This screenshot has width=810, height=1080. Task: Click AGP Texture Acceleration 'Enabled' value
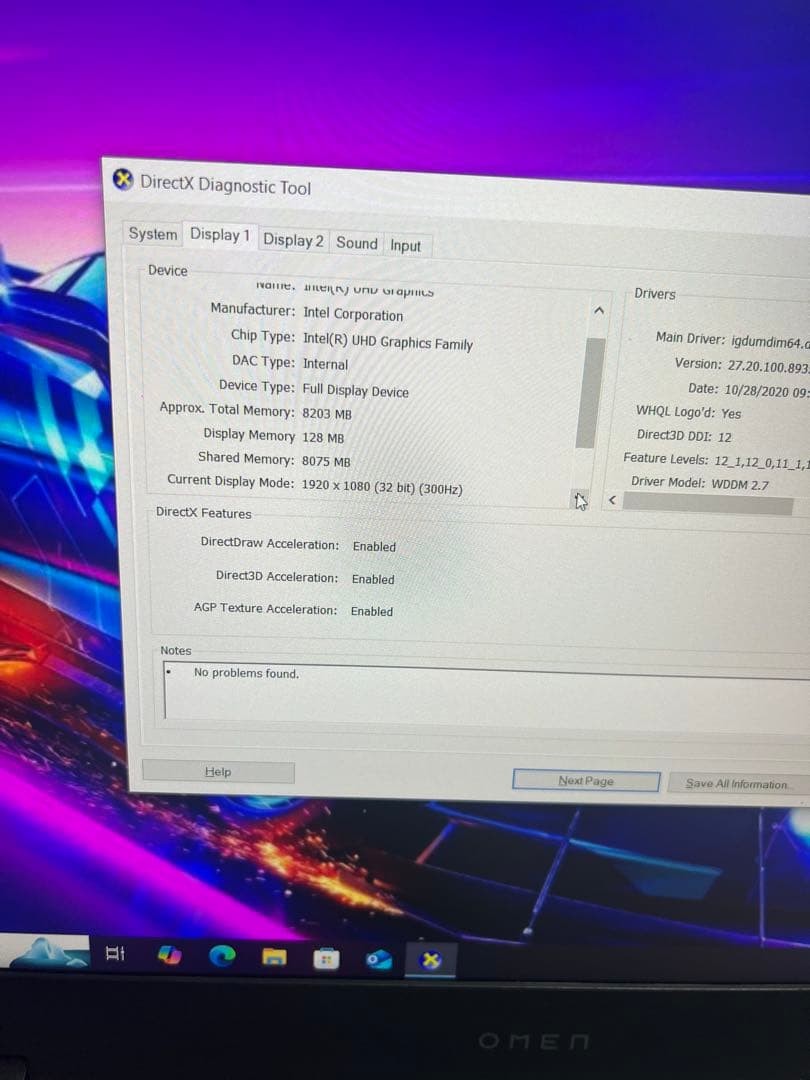click(x=372, y=611)
